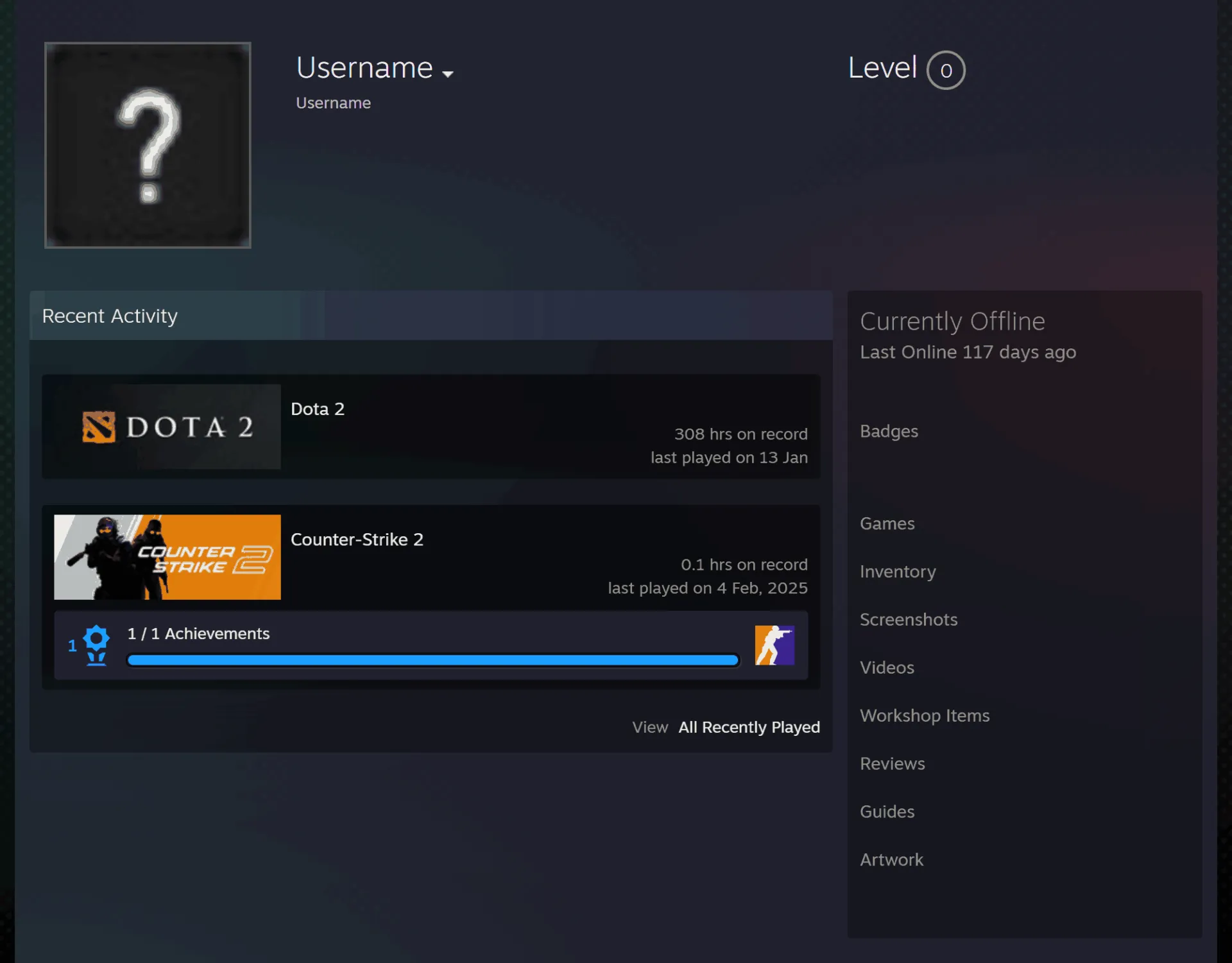Viewport: 1232px width, 963px height.
Task: Click the achievements progress bar
Action: (x=433, y=660)
